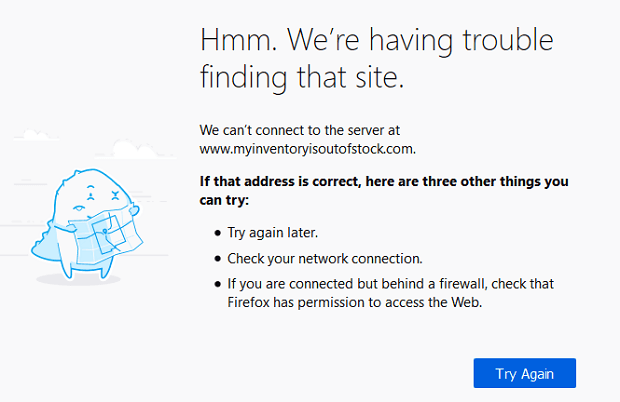Click the bullet dot before the firewall suggestion
620x402 pixels.
217,284
